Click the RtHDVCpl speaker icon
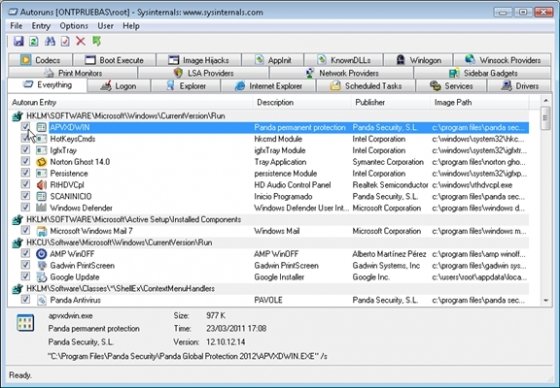The height and width of the screenshot is (388, 560). [x=42, y=185]
